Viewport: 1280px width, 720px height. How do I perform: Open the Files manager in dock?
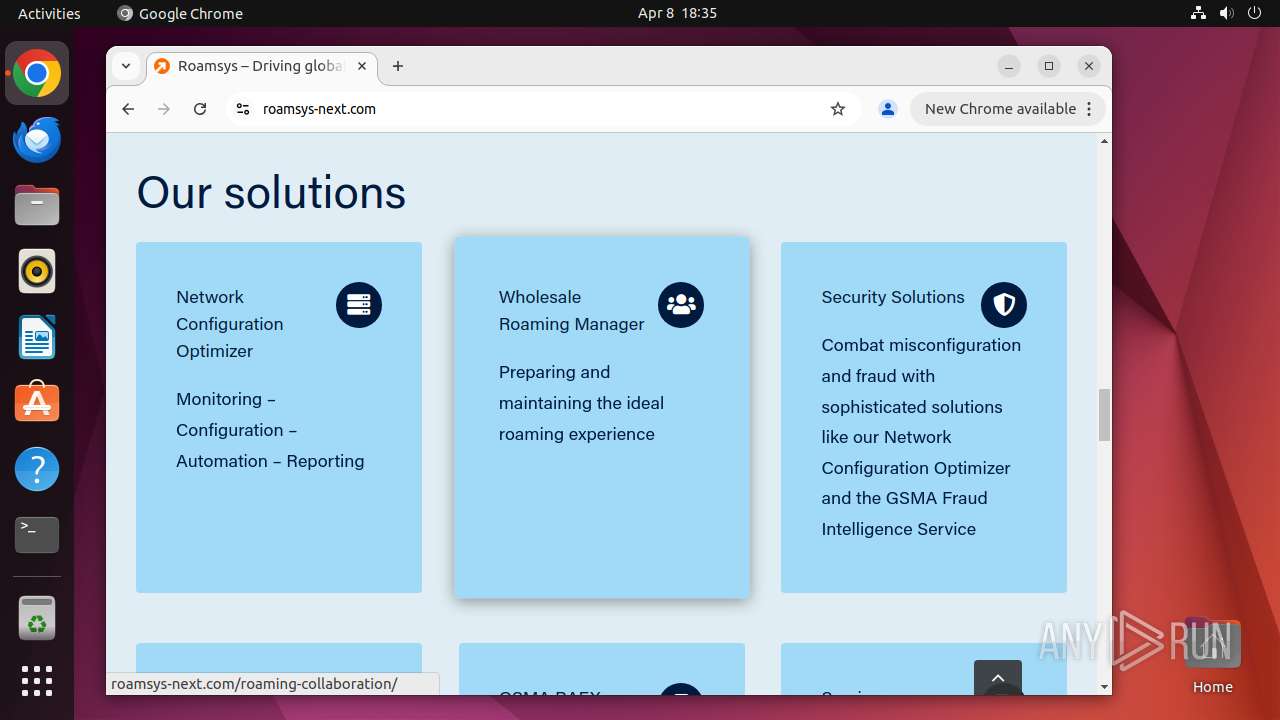click(x=37, y=206)
